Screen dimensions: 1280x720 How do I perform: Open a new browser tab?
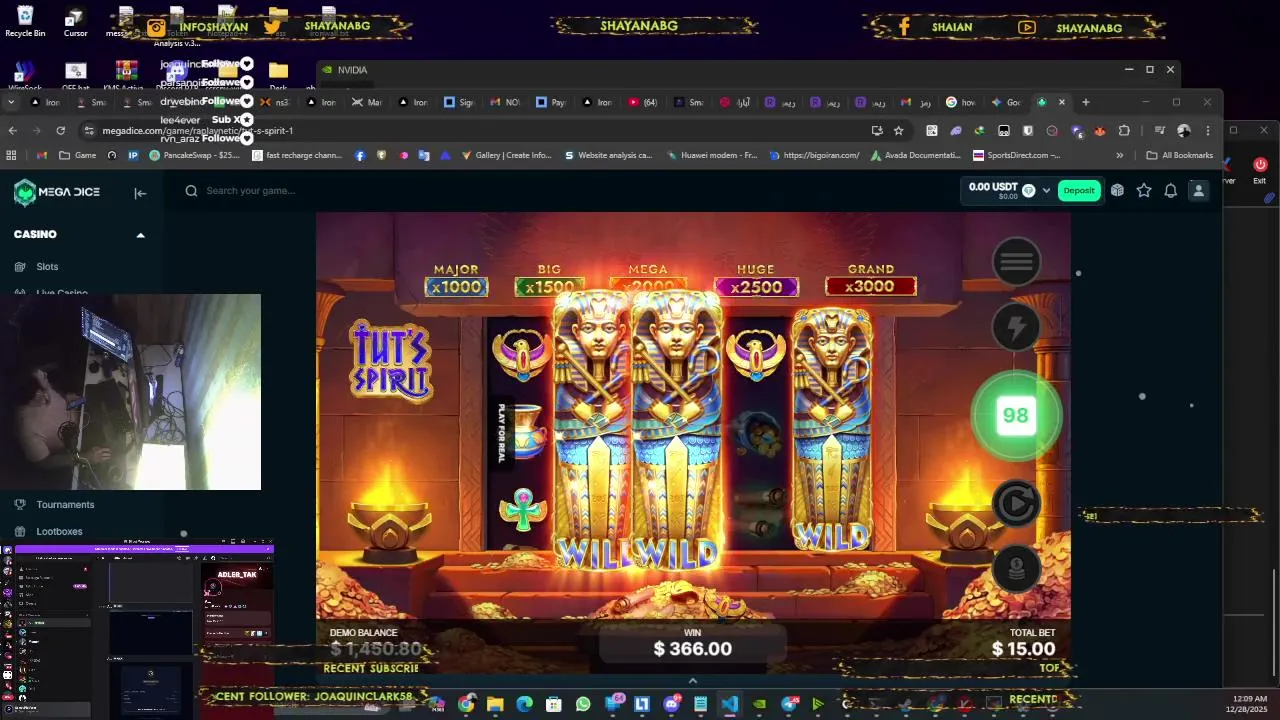[x=1085, y=102]
